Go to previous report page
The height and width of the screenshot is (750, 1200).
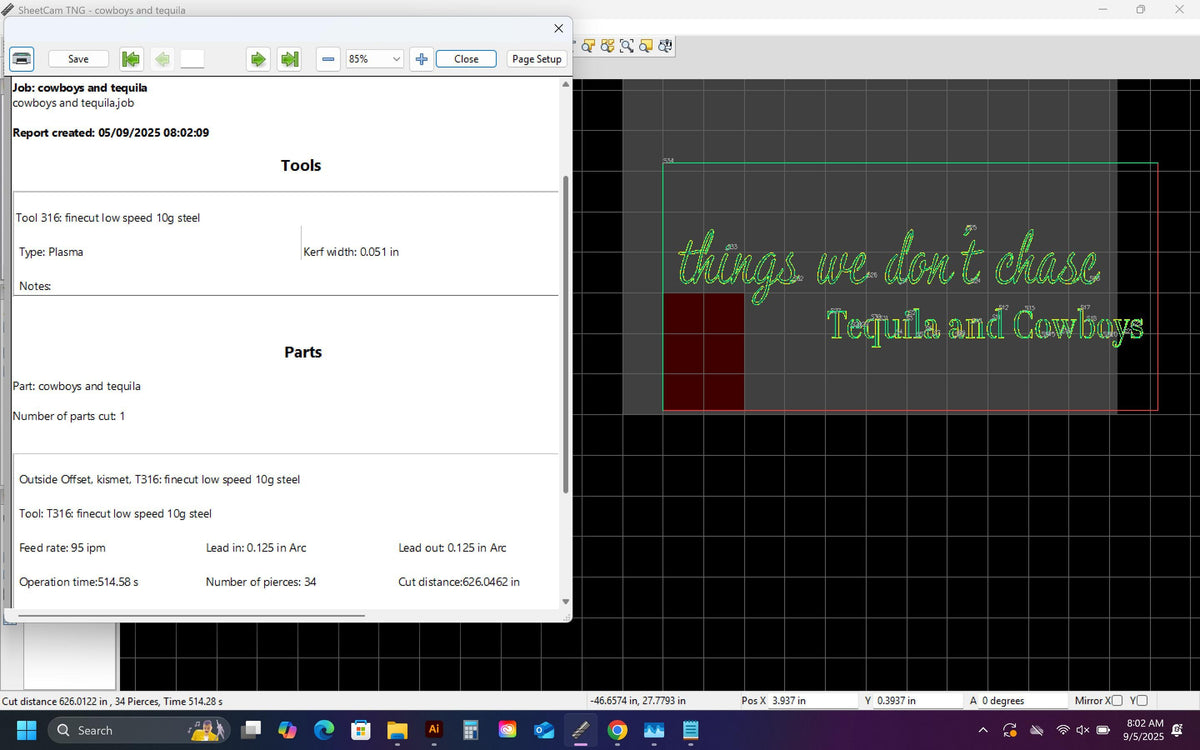[x=162, y=59]
